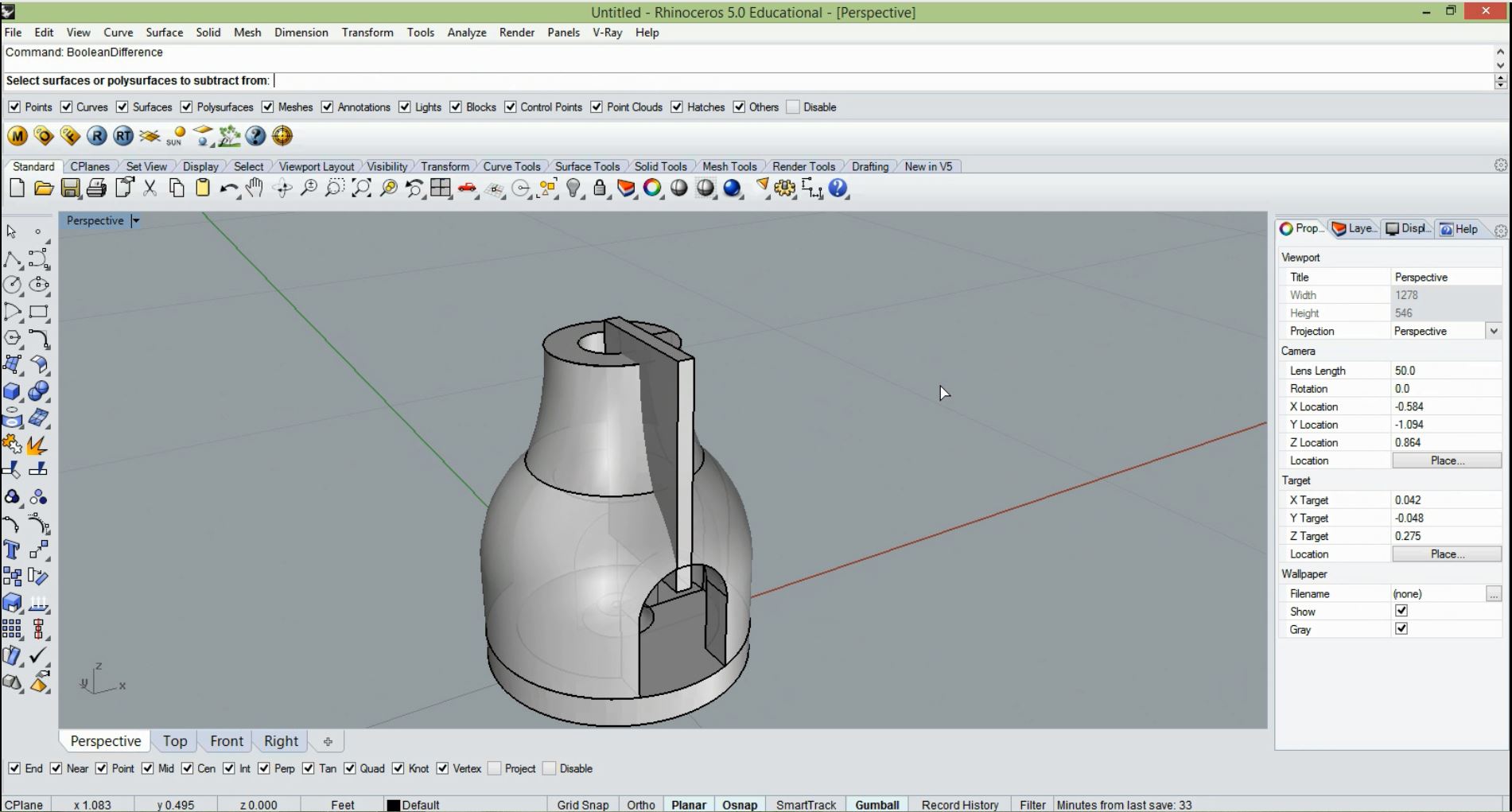Image resolution: width=1512 pixels, height=812 pixels.
Task: Switch to the Surface Tools toolbar tab
Action: [x=586, y=166]
